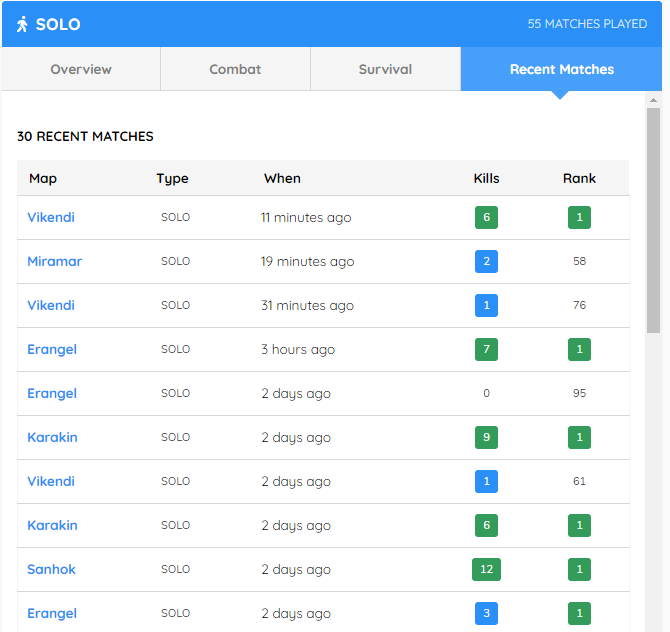The image size is (670, 632).
Task: Click the '3 hours ago' cell
Action: 298,350
